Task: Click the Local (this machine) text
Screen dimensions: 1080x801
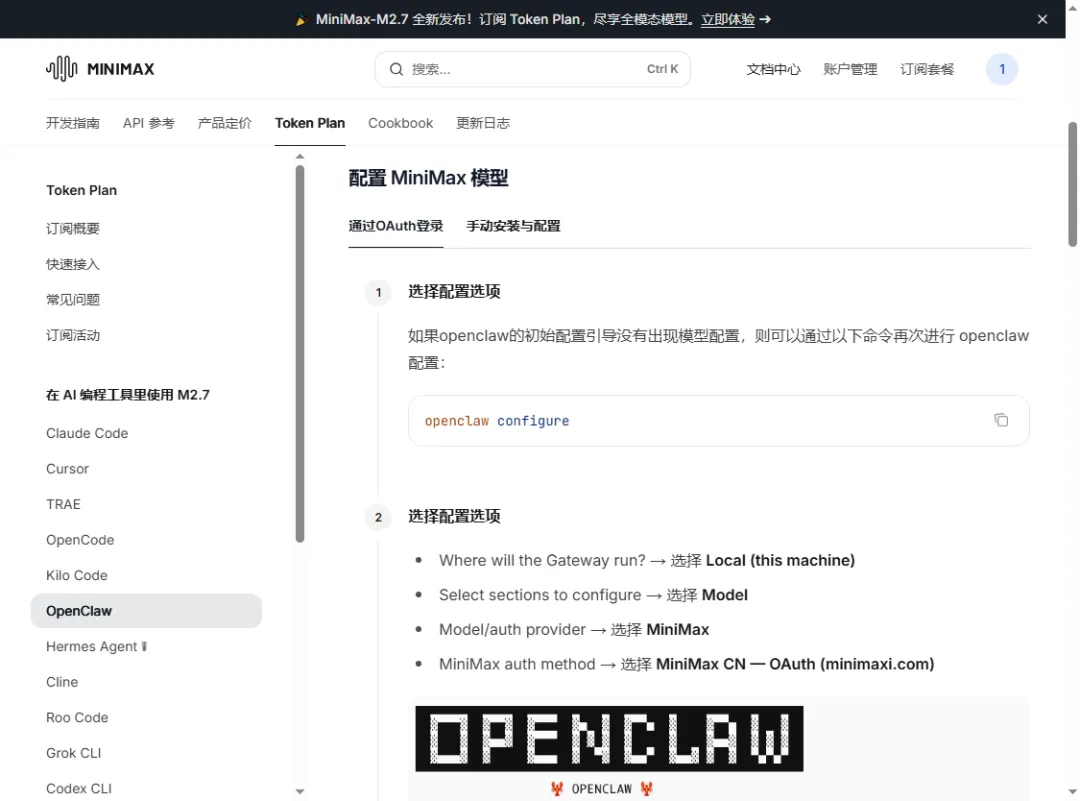Action: click(780, 561)
